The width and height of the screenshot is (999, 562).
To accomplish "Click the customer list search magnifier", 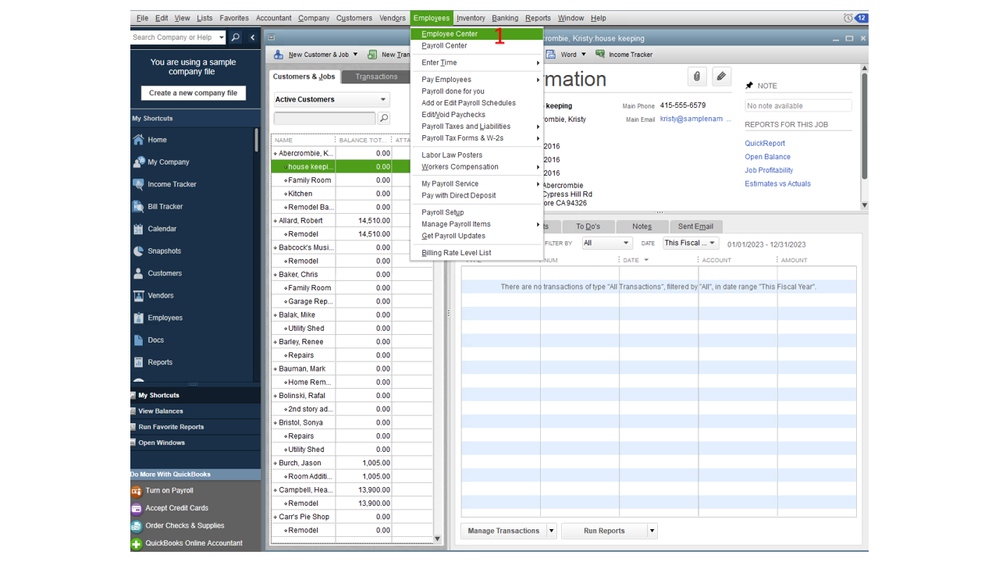I will click(384, 118).
